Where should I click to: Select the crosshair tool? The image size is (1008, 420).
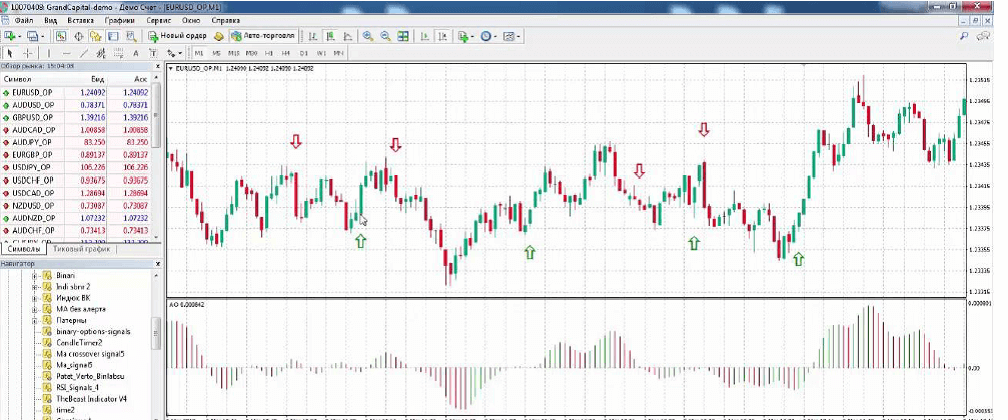pyautogui.click(x=28, y=52)
